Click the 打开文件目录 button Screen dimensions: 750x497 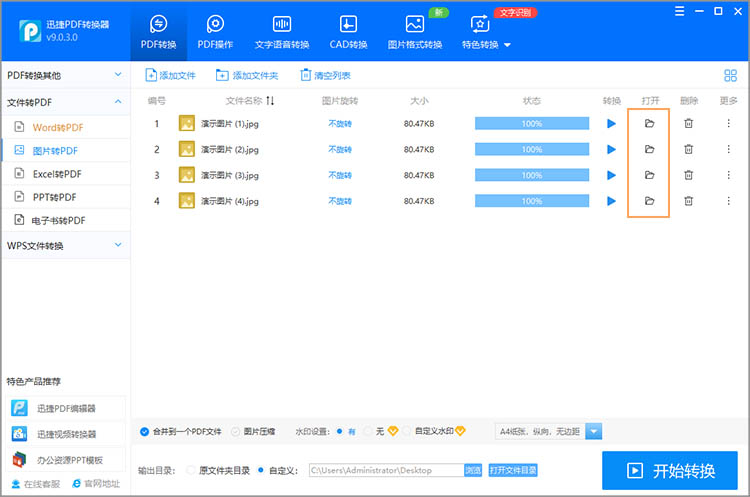513,470
